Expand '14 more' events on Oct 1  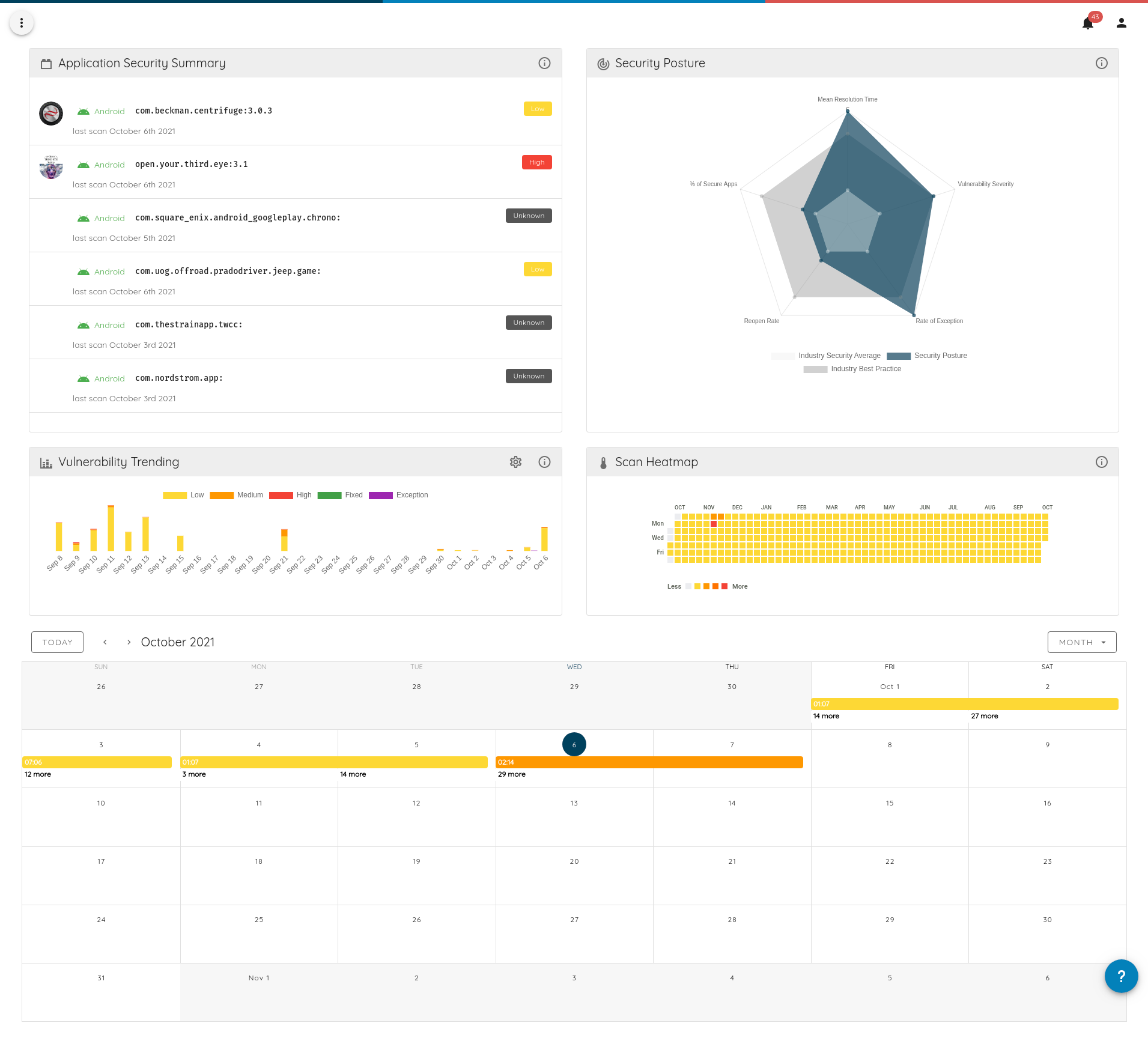(826, 716)
